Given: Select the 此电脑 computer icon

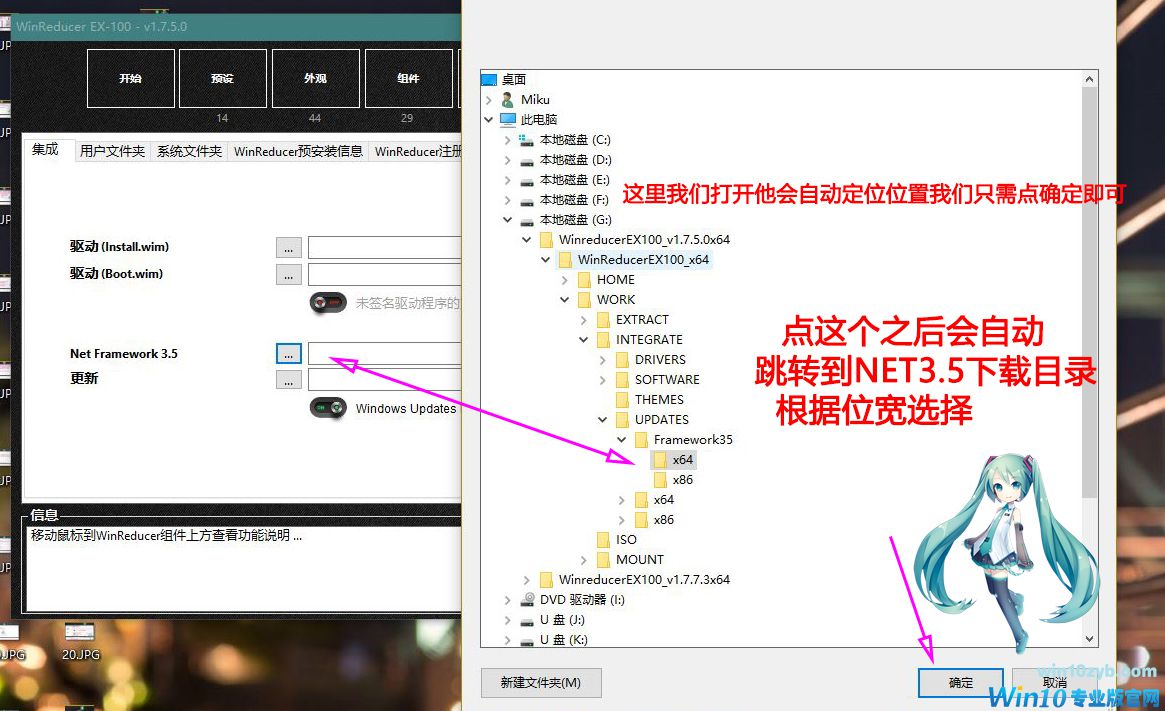Looking at the screenshot, I should (x=508, y=120).
